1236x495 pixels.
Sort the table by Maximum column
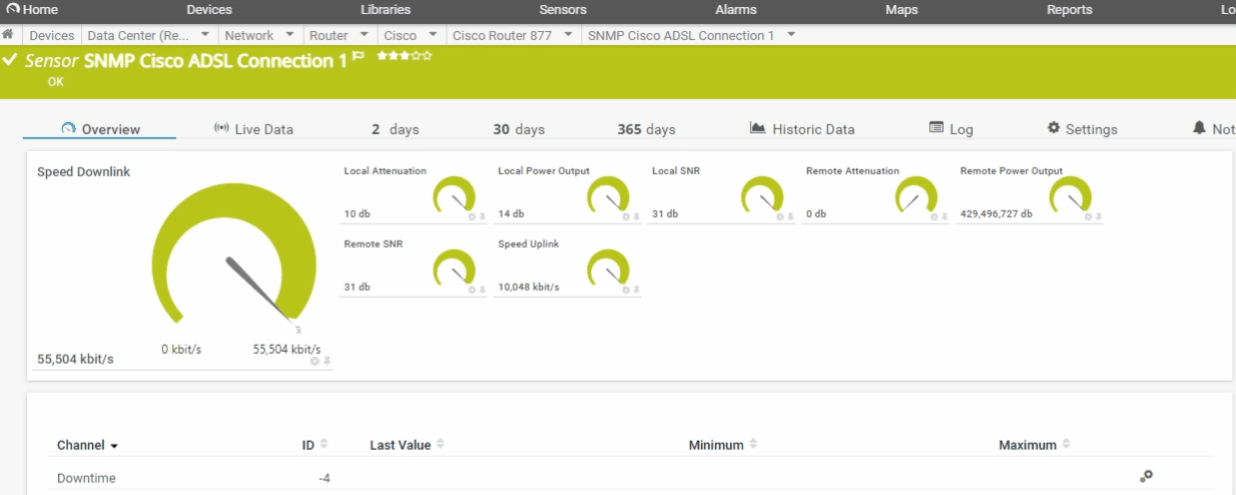tap(1033, 445)
